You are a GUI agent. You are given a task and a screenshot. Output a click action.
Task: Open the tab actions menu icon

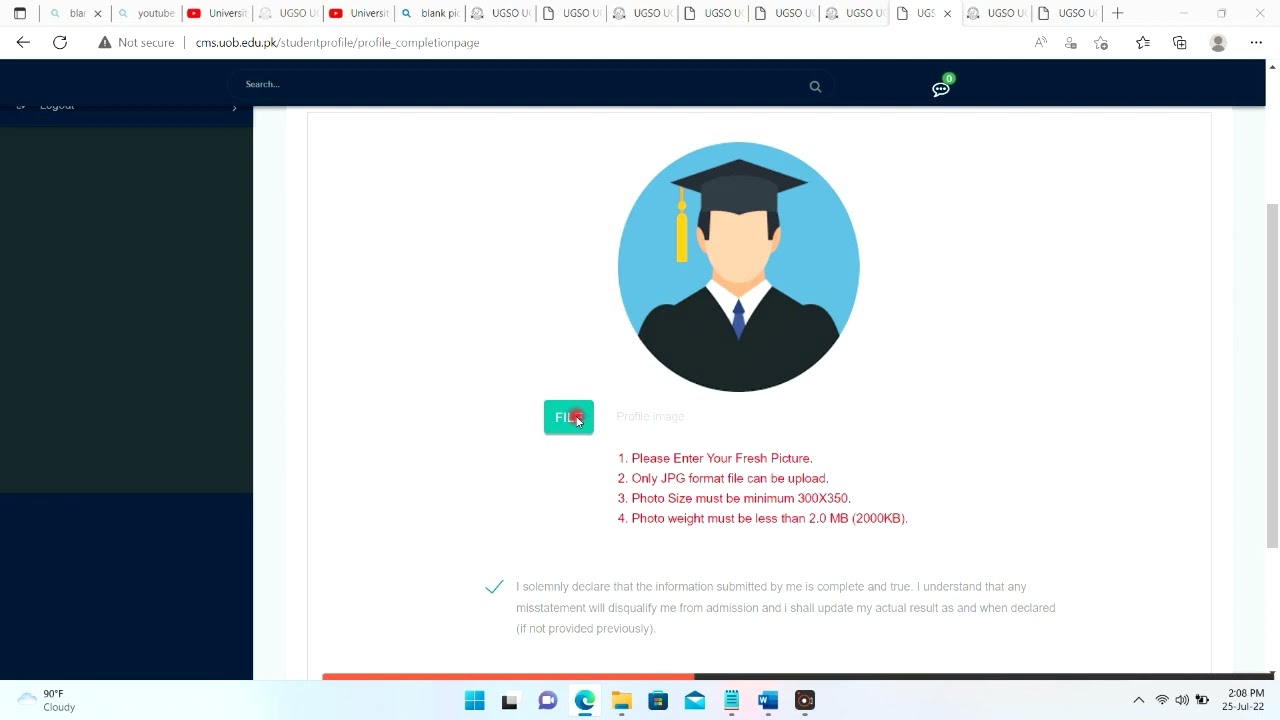[19, 13]
